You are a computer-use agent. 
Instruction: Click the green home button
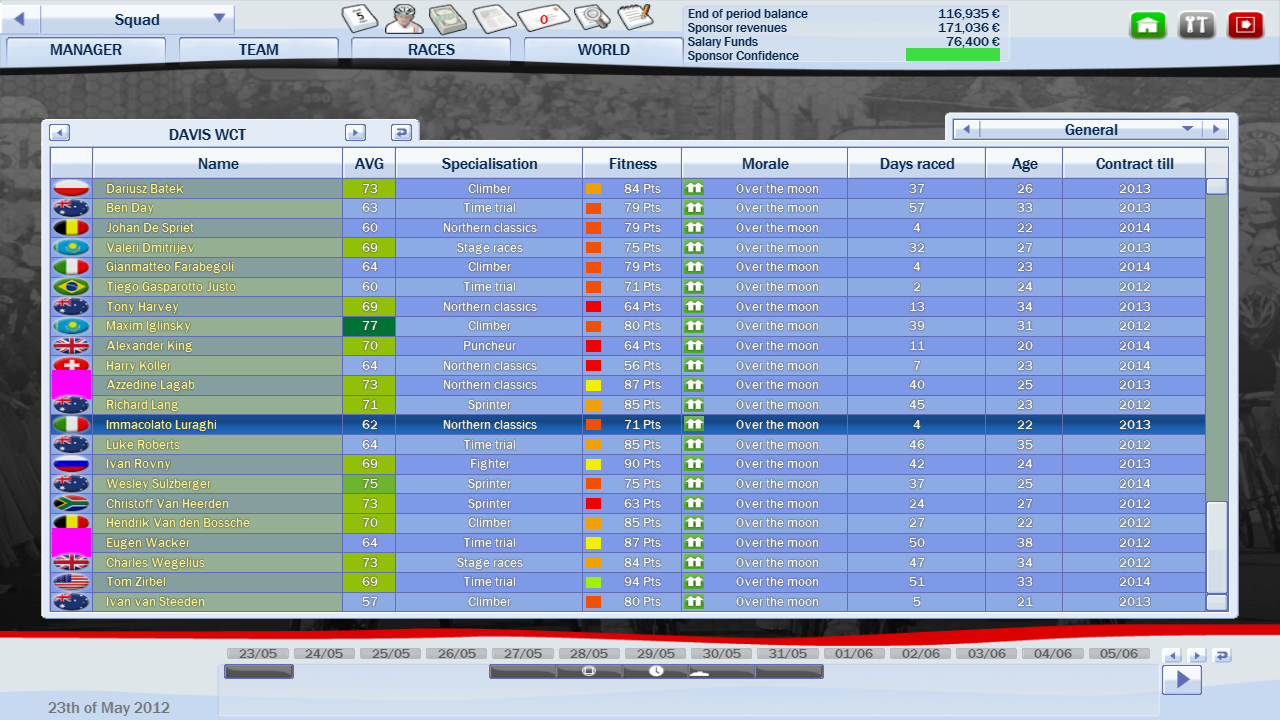[1148, 26]
